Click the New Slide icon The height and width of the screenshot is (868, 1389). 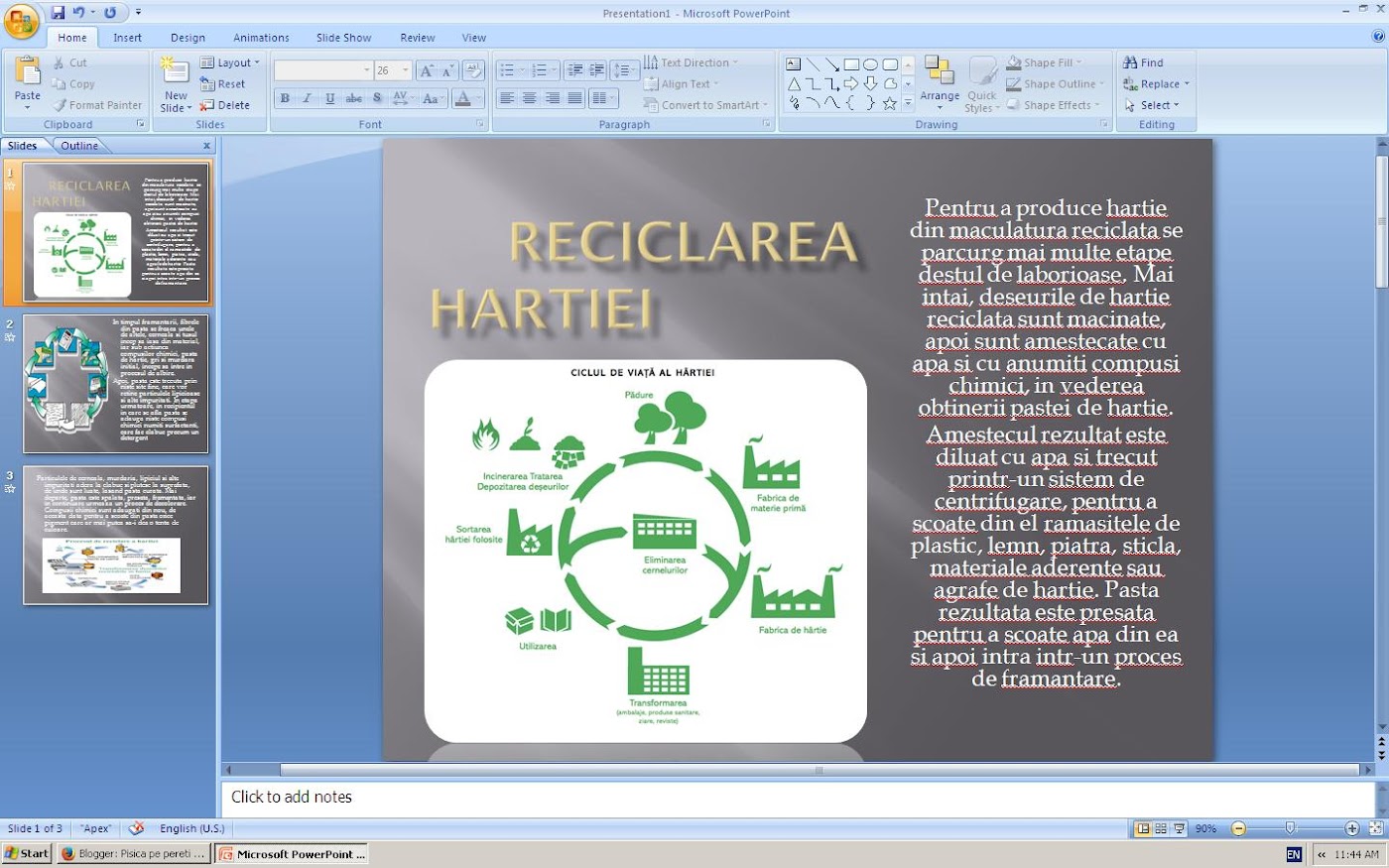pyautogui.click(x=176, y=70)
